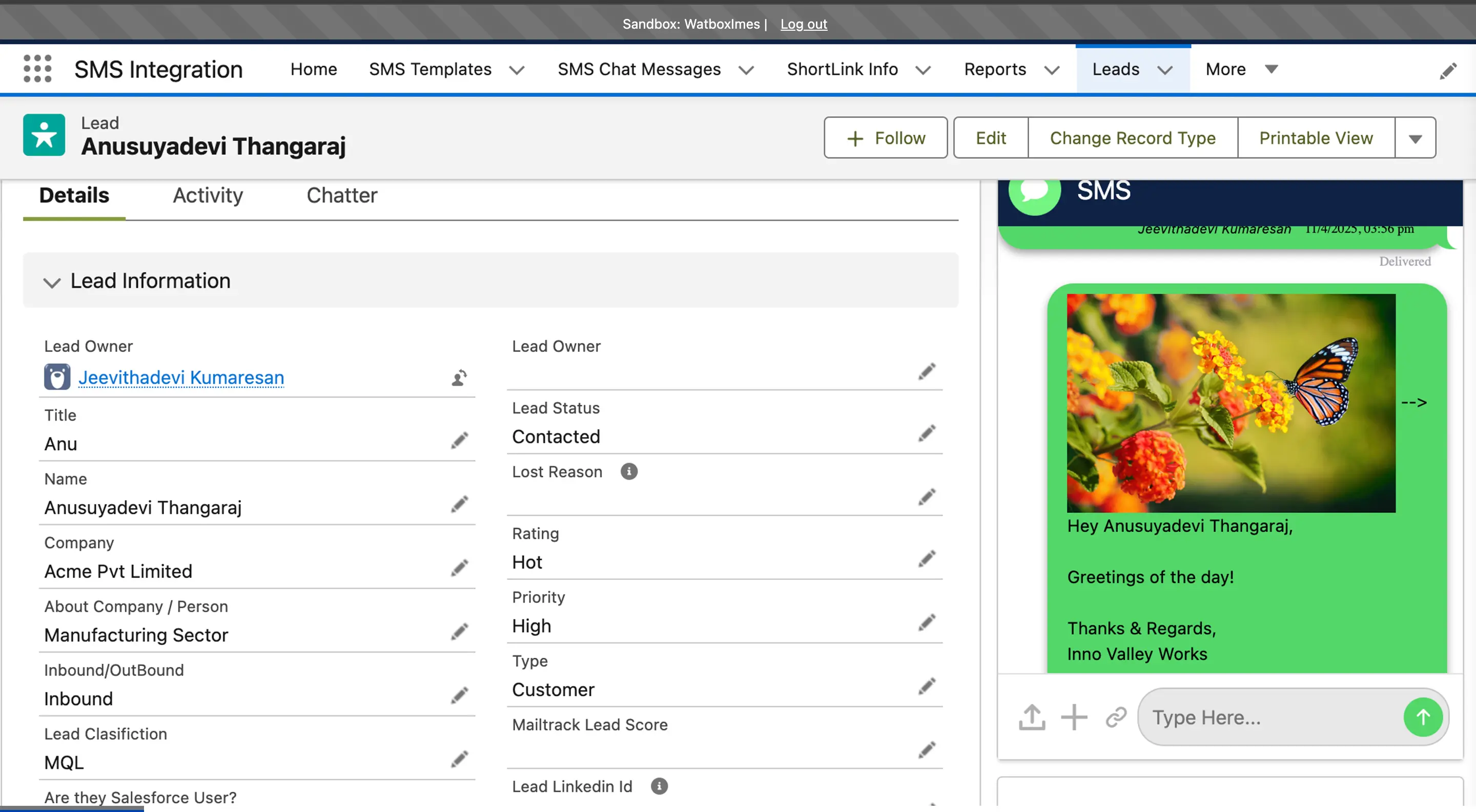Image resolution: width=1476 pixels, height=812 pixels.
Task: Click the MQL classification value
Action: point(64,763)
